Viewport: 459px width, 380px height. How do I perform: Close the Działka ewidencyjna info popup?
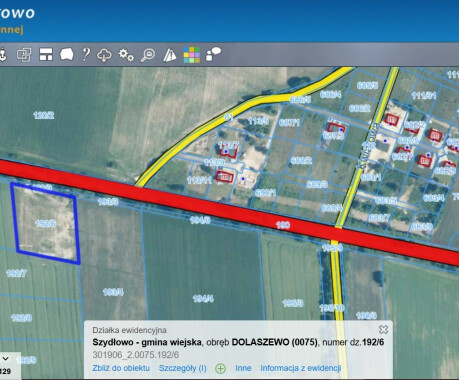[x=383, y=330]
